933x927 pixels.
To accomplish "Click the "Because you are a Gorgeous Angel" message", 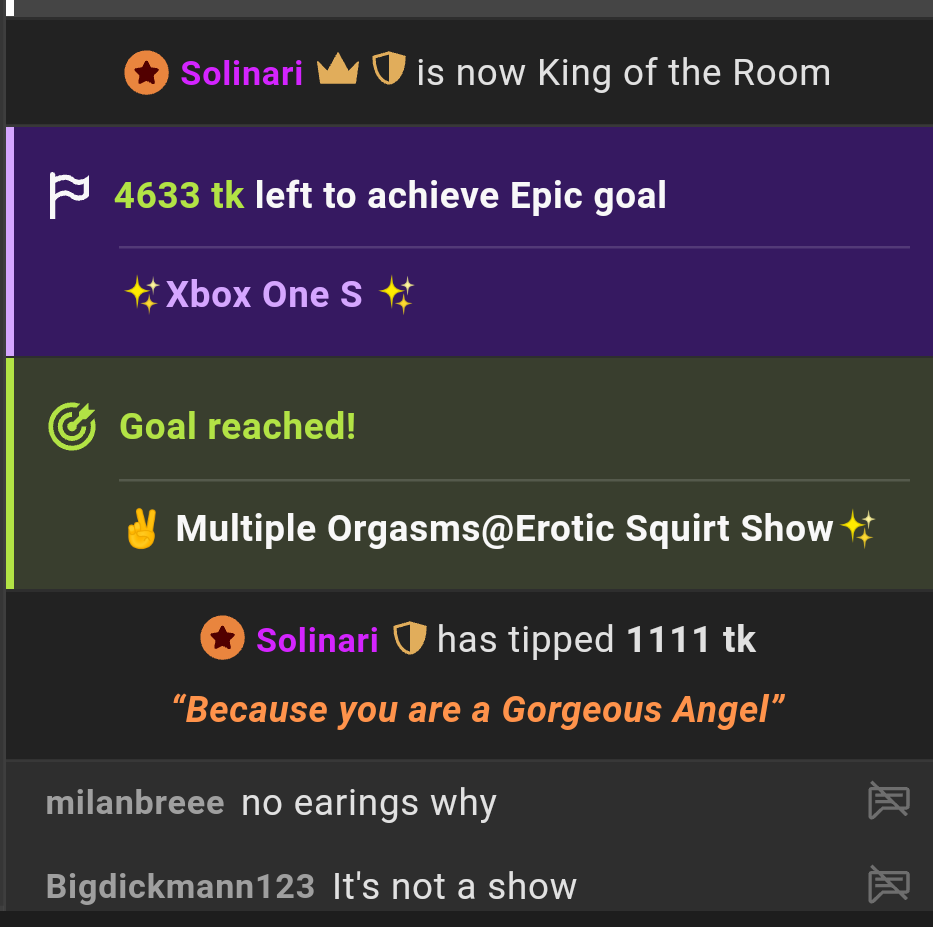I will [478, 710].
